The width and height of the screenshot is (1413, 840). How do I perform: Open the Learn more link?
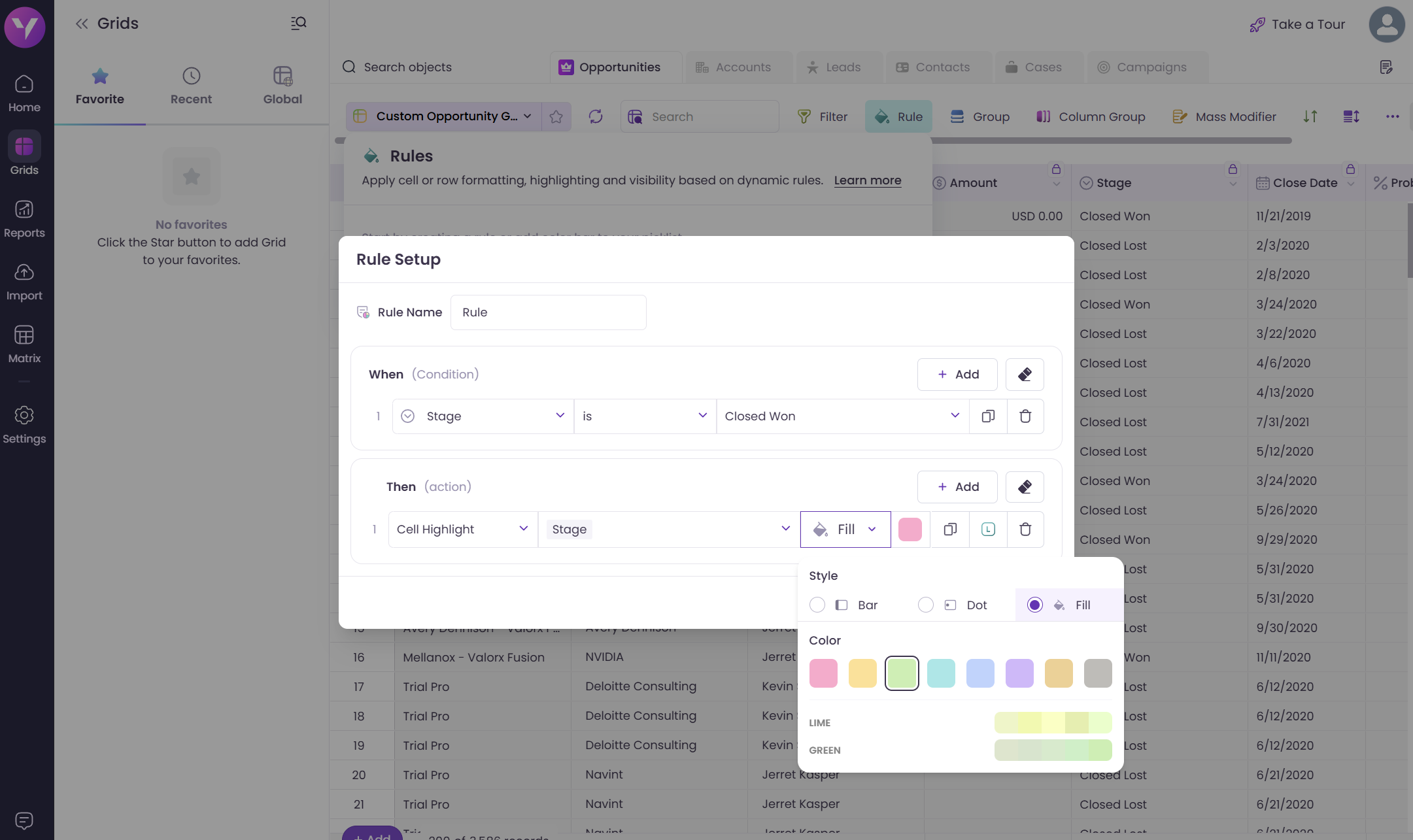click(867, 180)
